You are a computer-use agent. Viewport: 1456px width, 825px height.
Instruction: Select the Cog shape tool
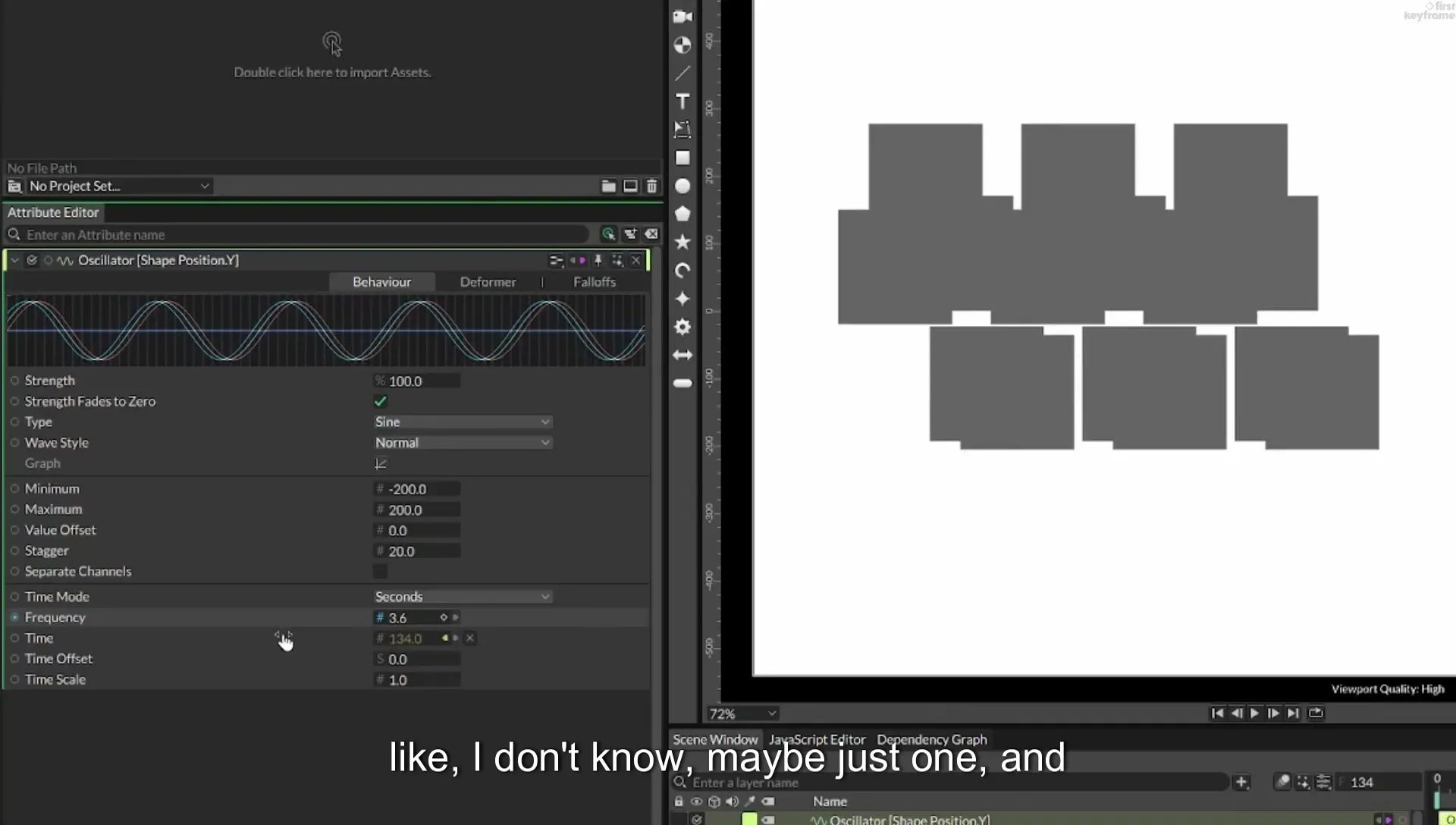coord(682,327)
